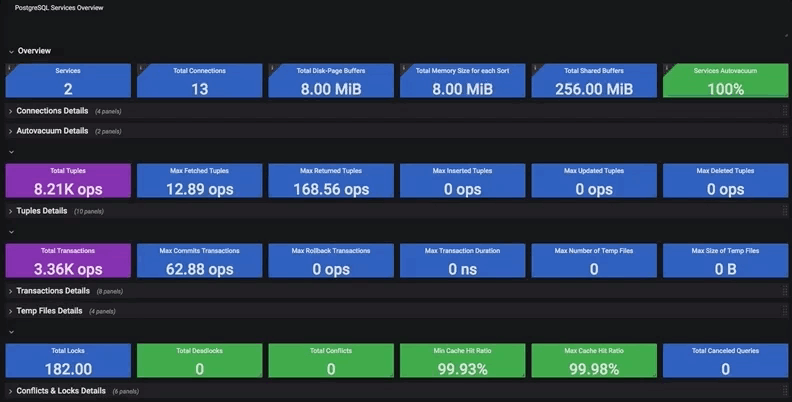Click the info icon on Services panel
792x402 pixels.
[8, 68]
